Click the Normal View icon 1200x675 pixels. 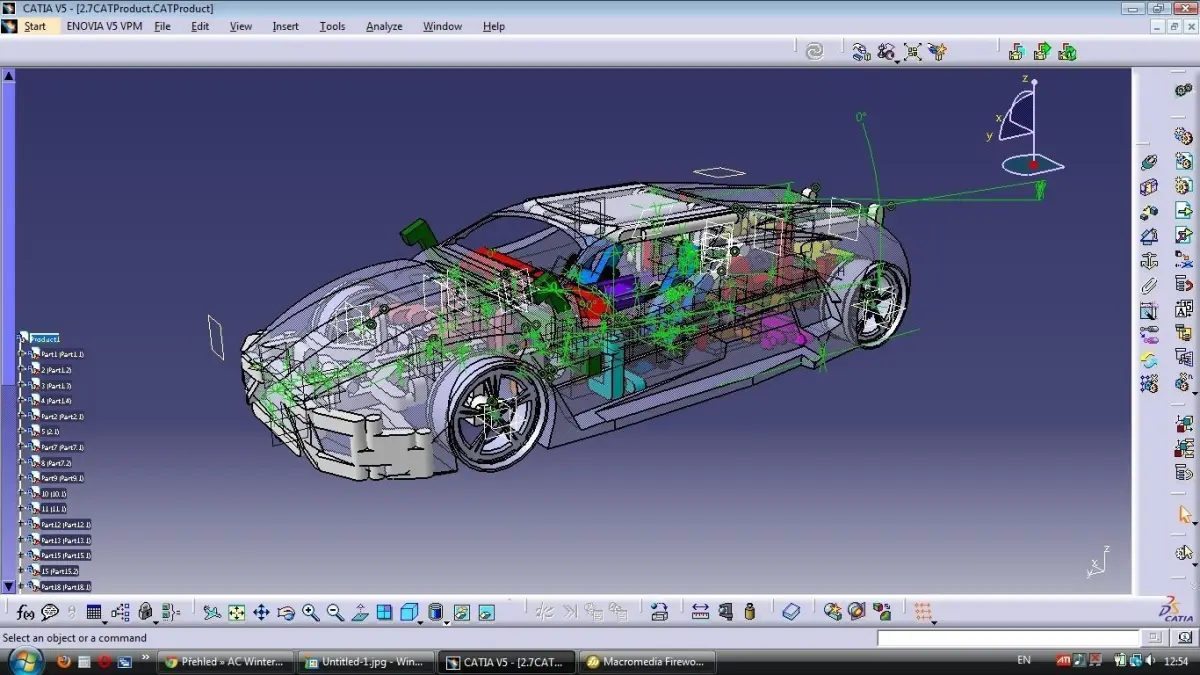360,612
